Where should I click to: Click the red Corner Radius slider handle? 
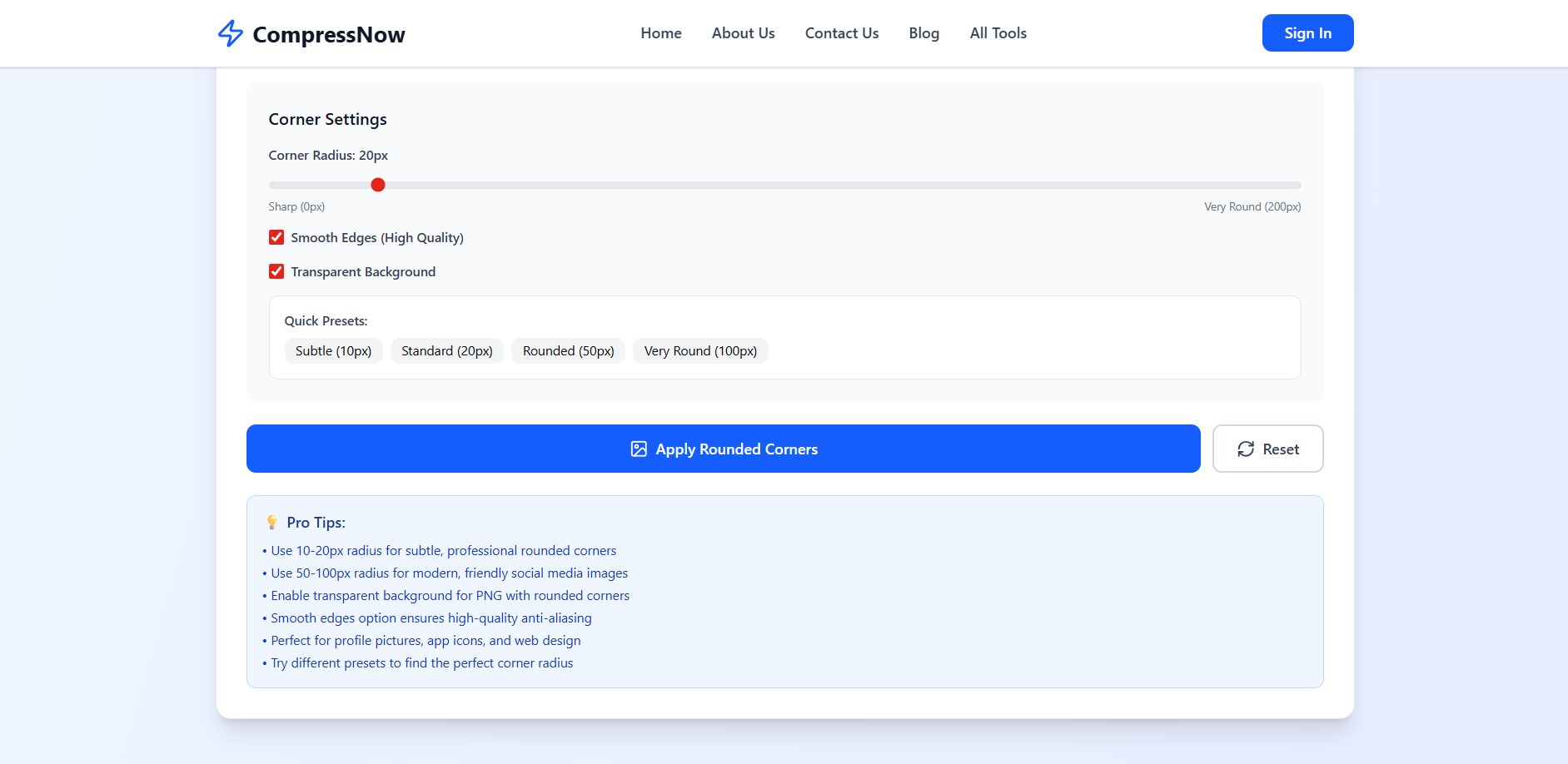point(378,185)
